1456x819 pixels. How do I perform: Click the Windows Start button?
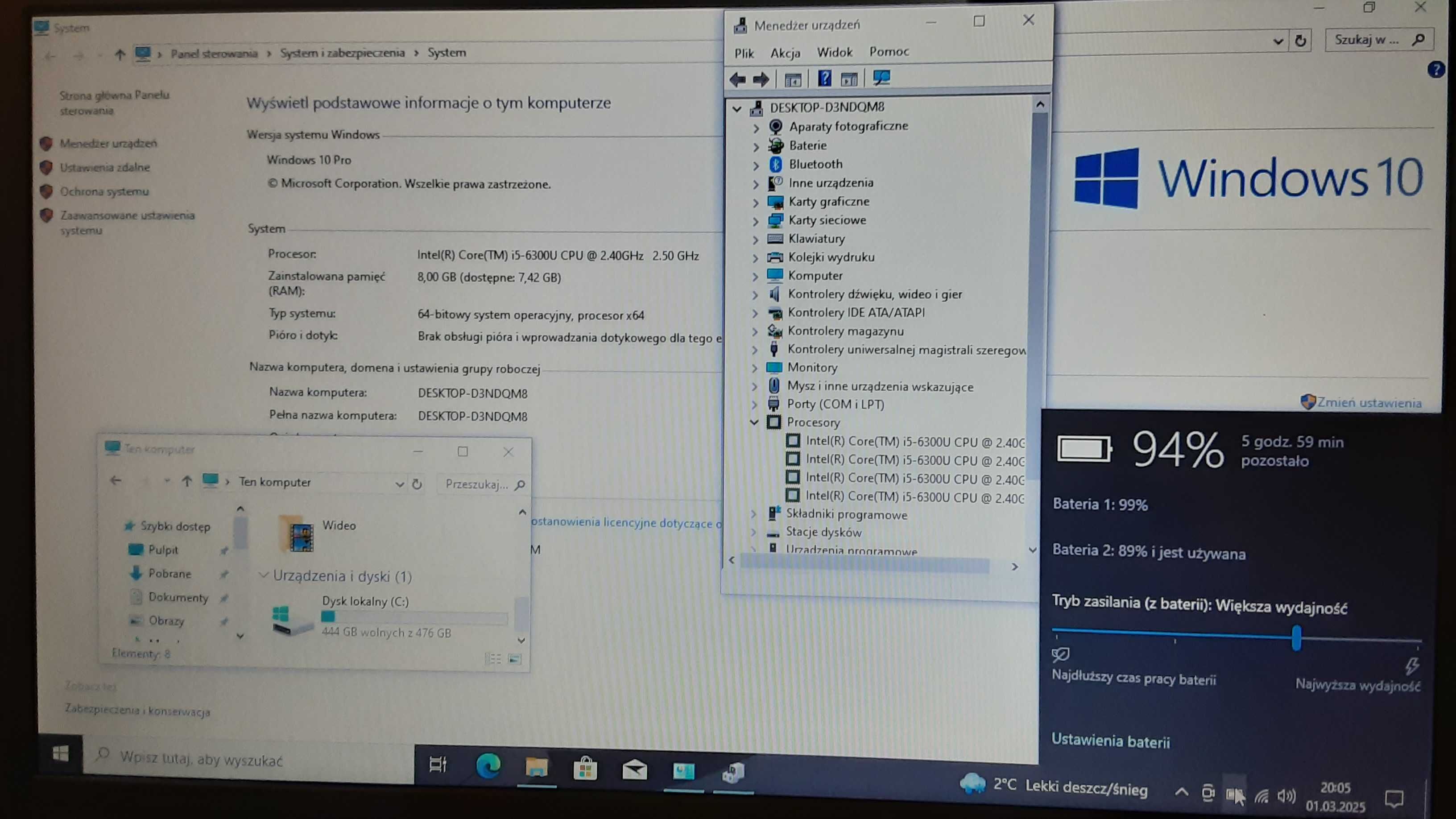[x=61, y=753]
